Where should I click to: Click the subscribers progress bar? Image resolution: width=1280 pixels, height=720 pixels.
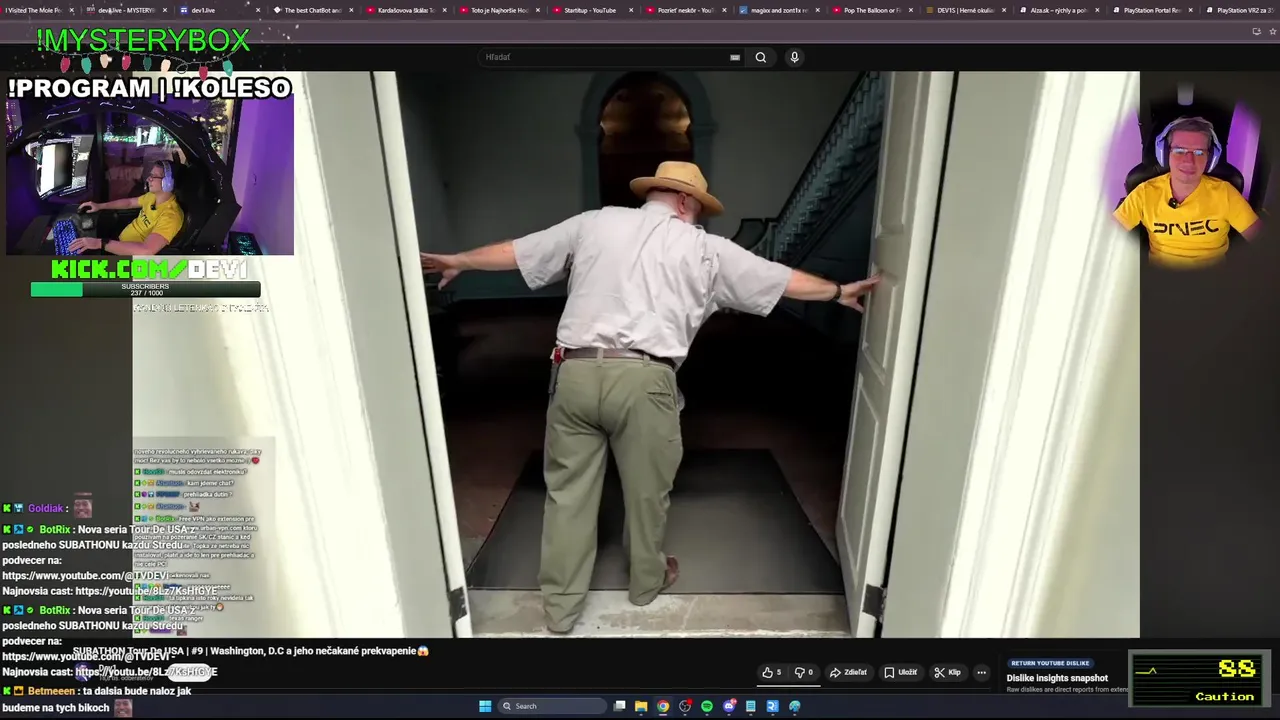[x=146, y=289]
